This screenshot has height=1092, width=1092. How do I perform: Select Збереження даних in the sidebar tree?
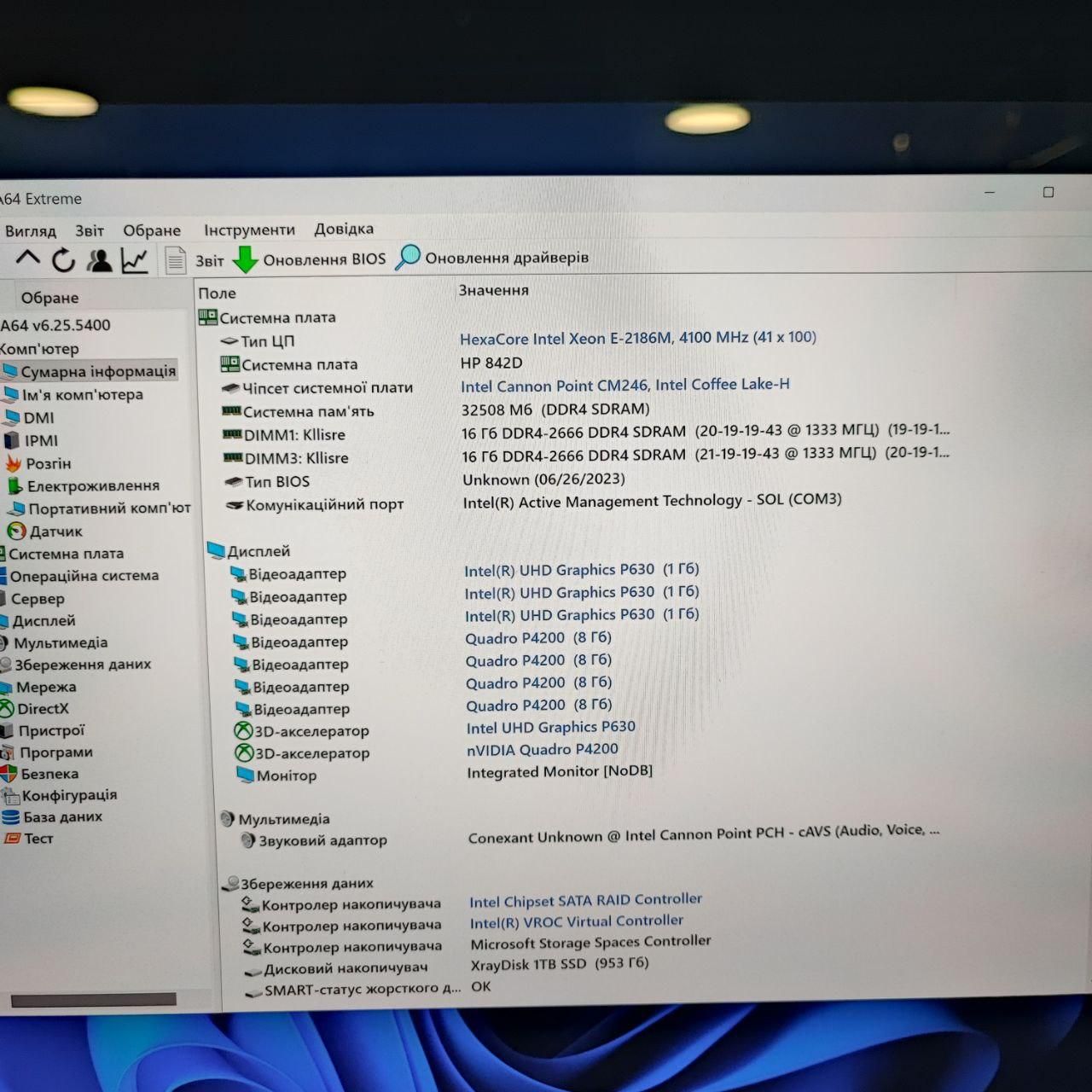coord(83,665)
